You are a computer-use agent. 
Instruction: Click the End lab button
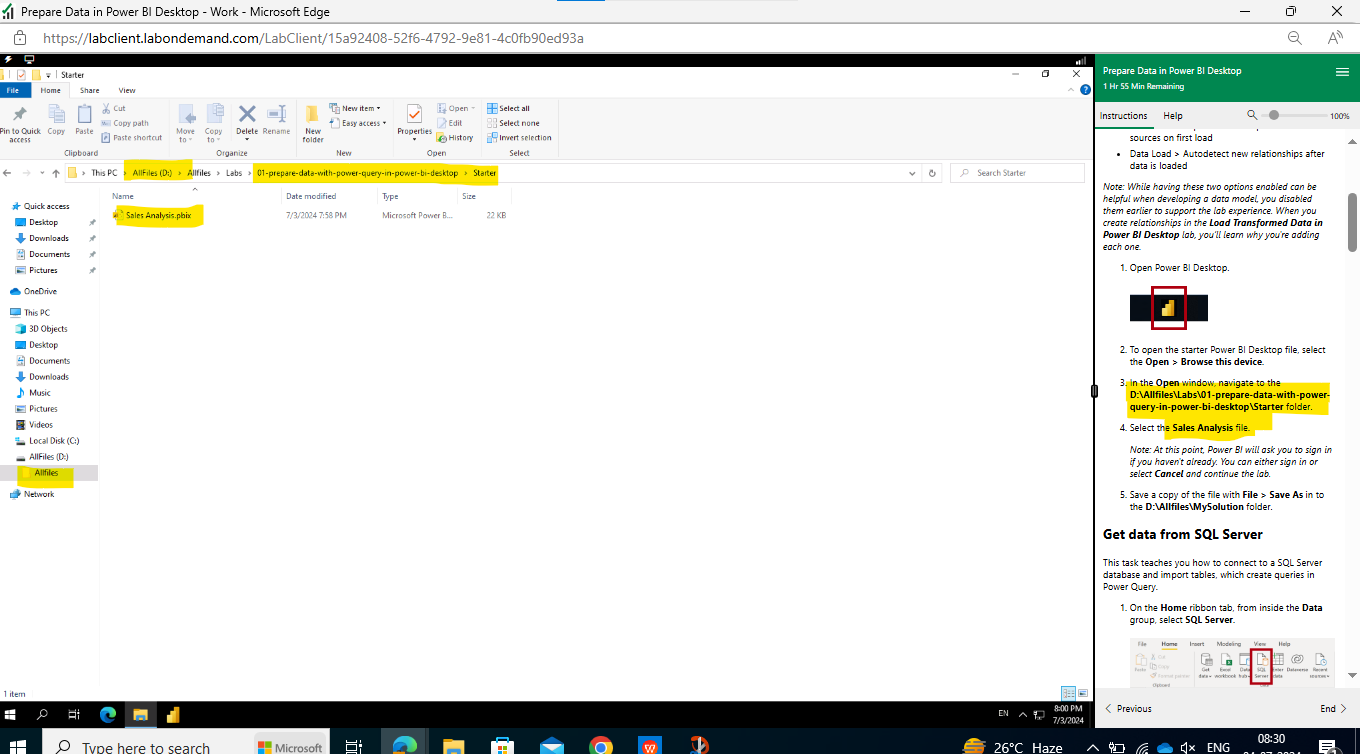(1334, 709)
